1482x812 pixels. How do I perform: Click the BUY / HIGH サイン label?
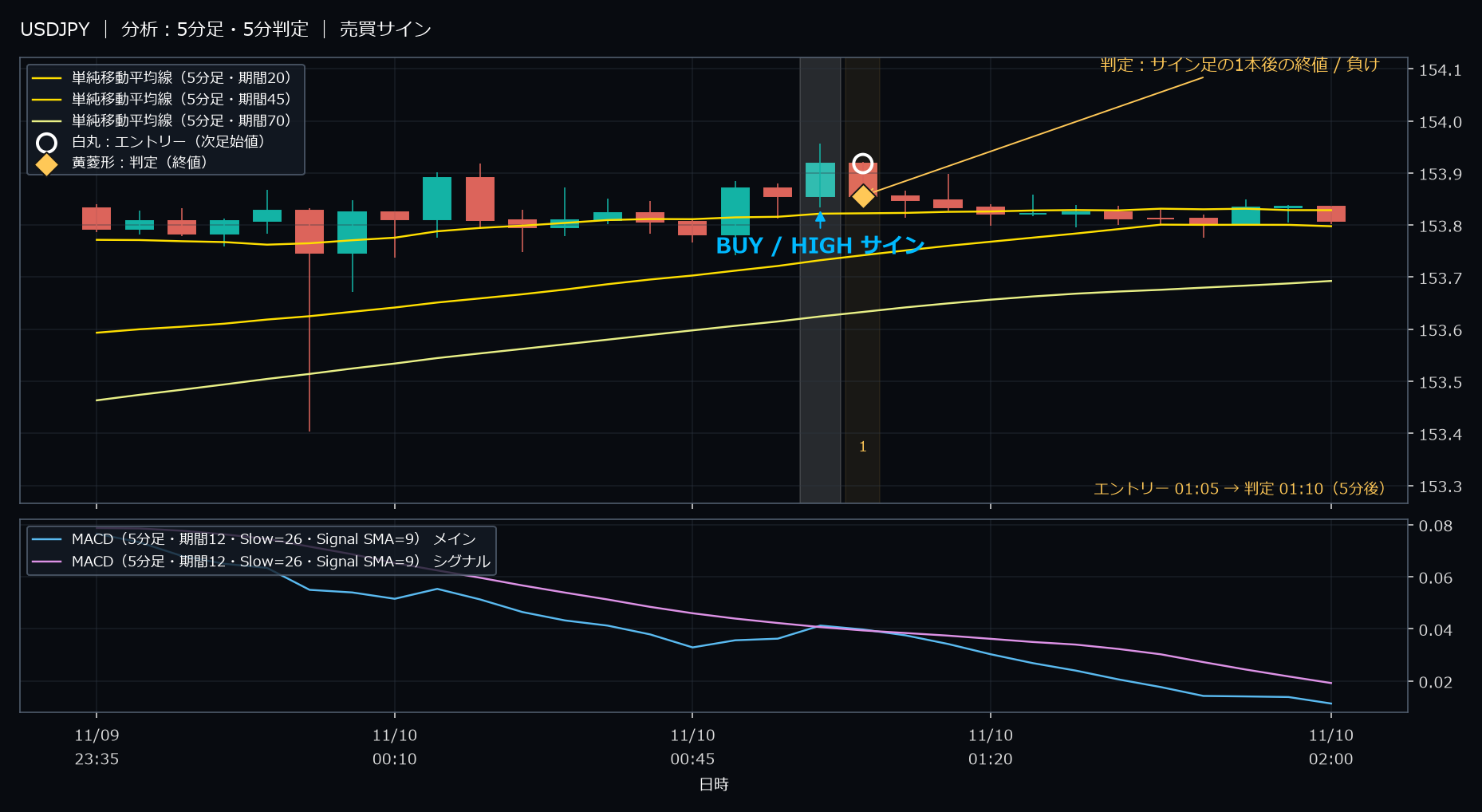[x=820, y=246]
